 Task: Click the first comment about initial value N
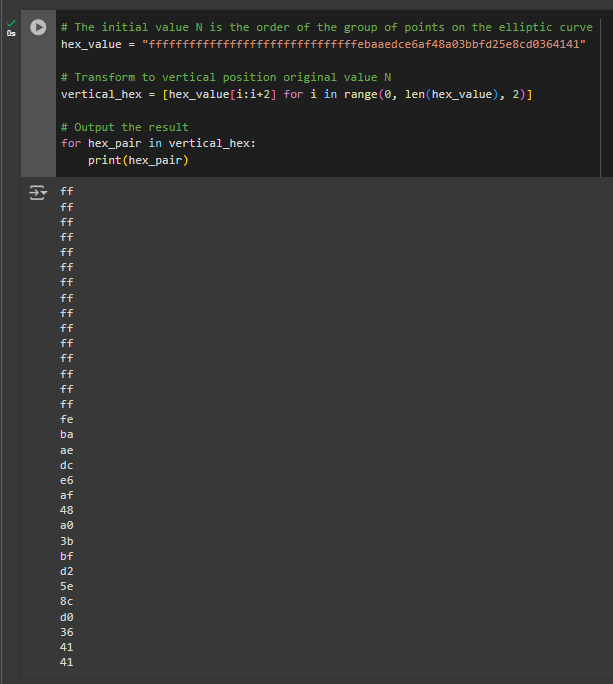pyautogui.click(x=327, y=27)
